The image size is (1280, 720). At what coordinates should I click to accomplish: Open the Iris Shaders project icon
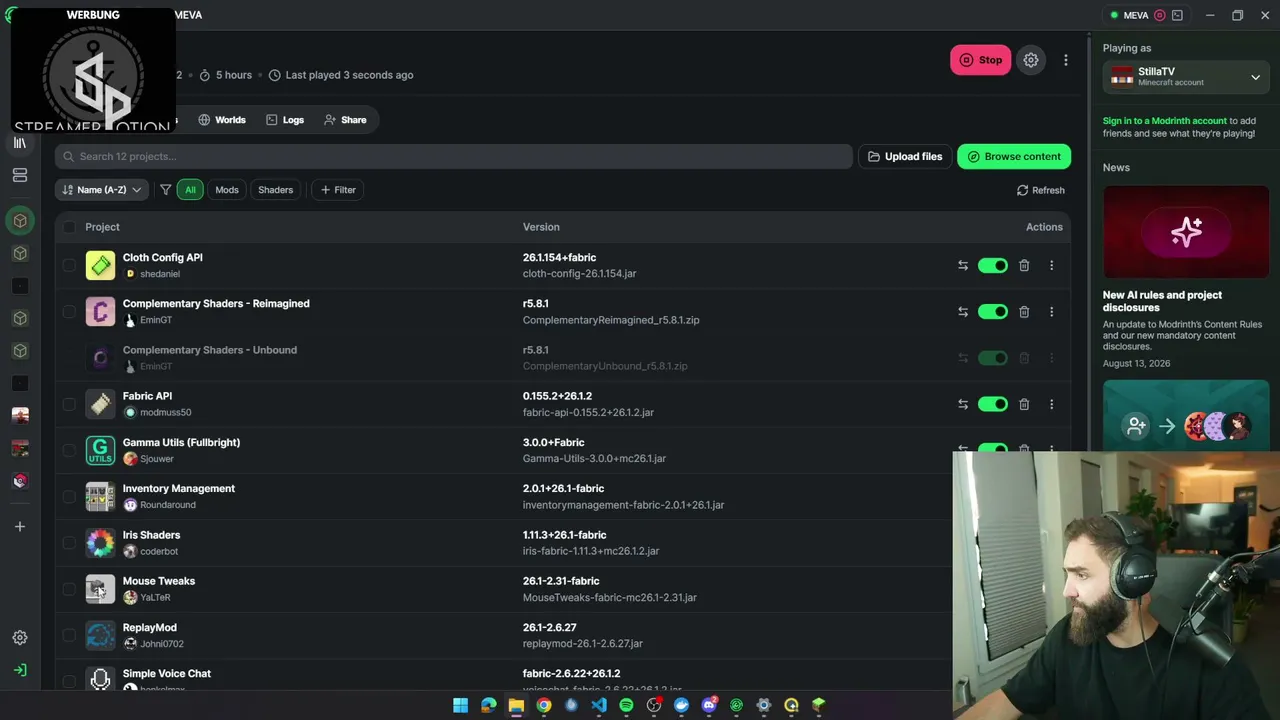[x=100, y=543]
